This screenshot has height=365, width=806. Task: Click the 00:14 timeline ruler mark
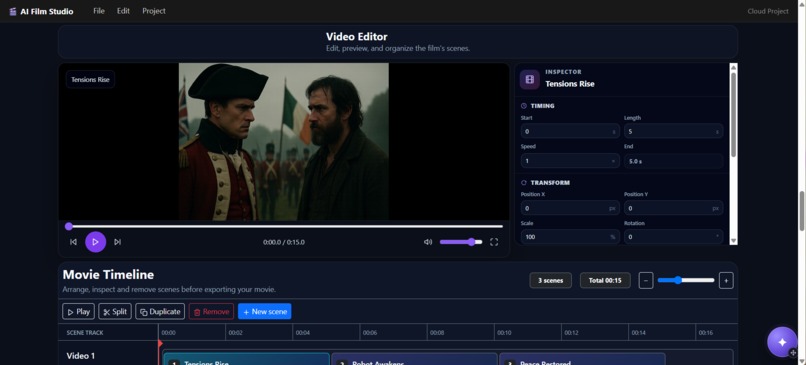(x=639, y=333)
